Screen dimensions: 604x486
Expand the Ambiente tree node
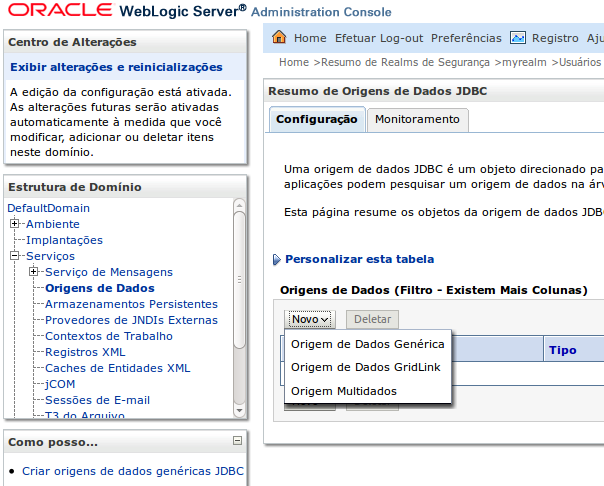14,224
